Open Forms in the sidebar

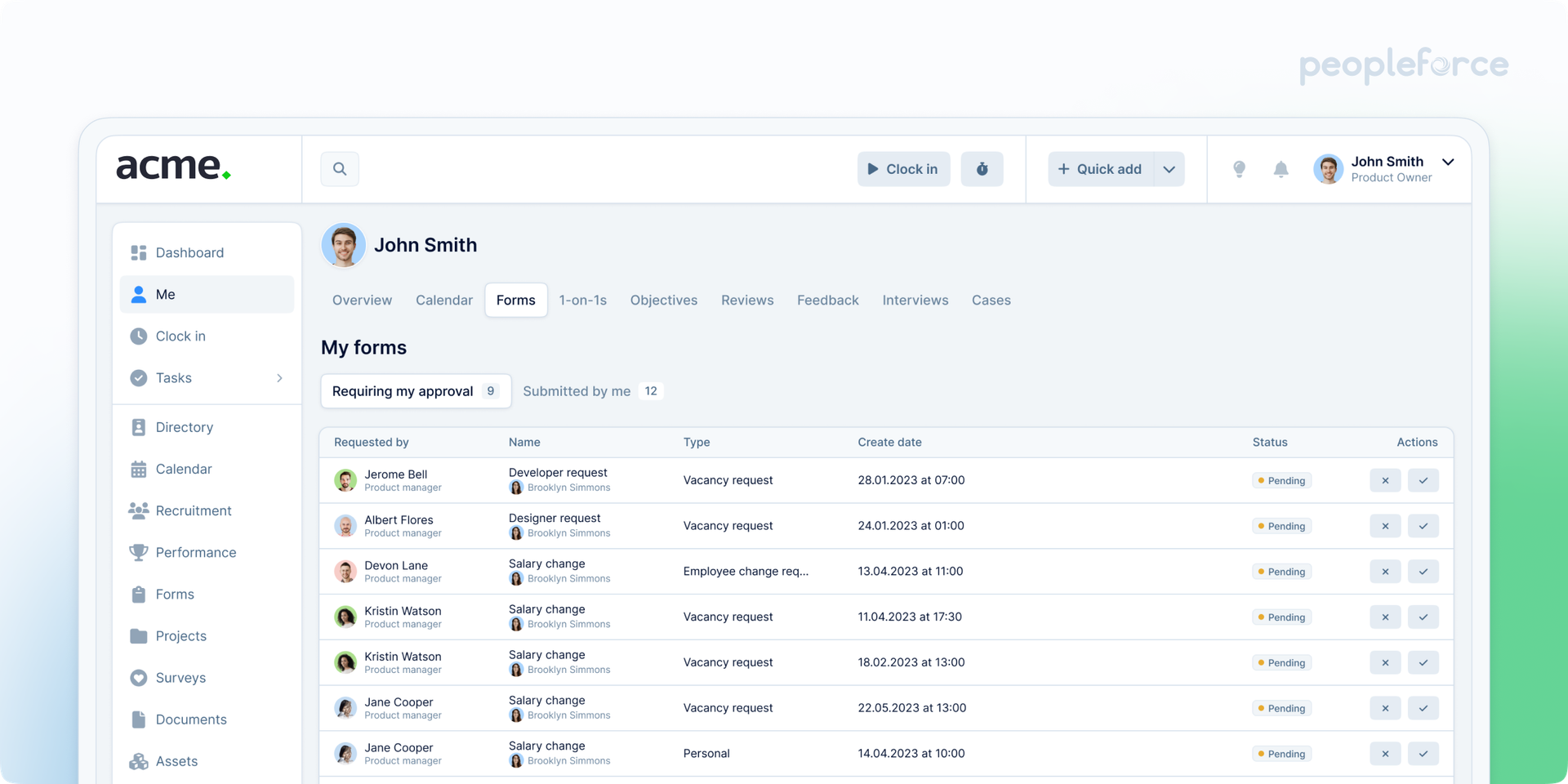coord(207,594)
